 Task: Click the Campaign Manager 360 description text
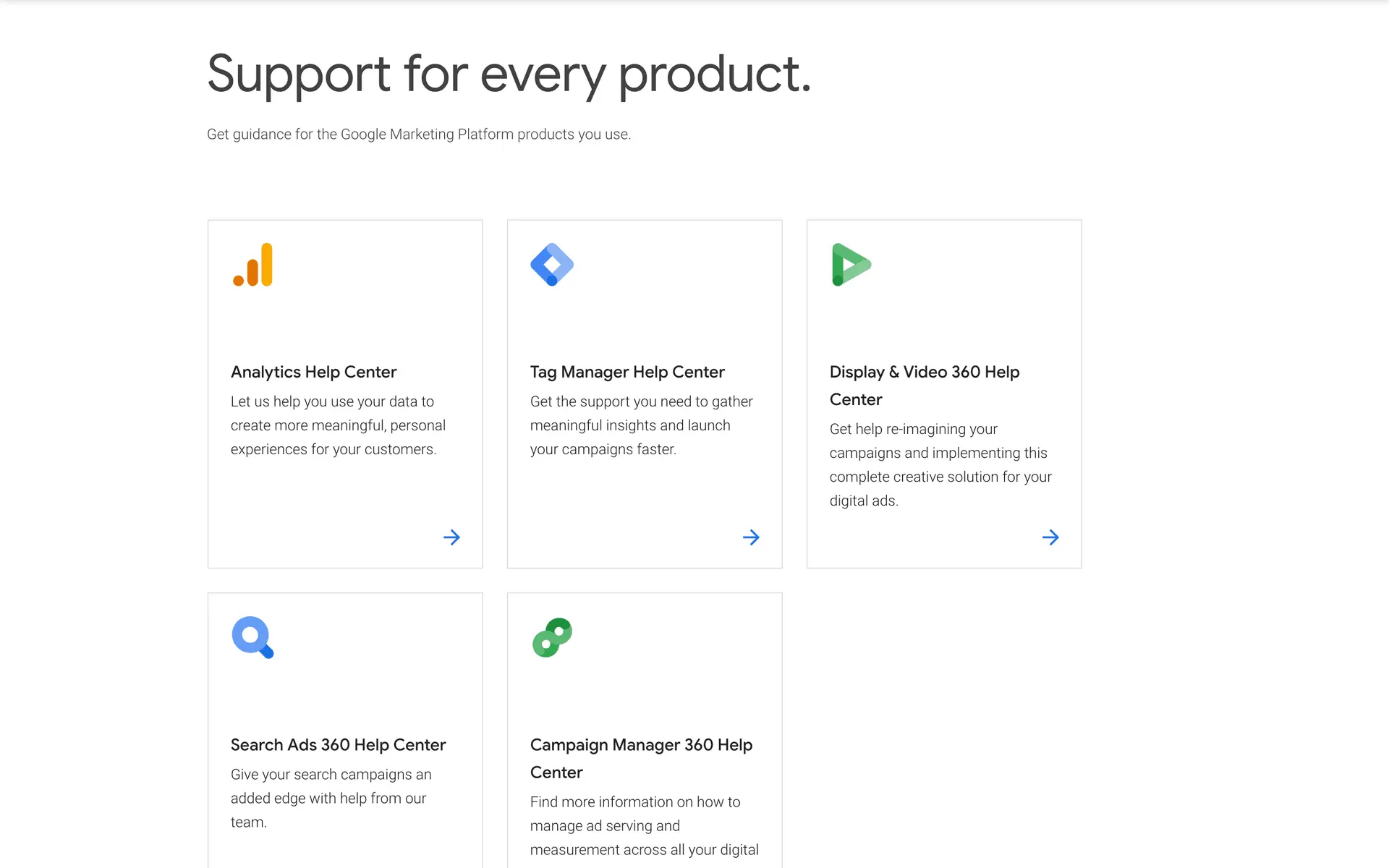644,825
